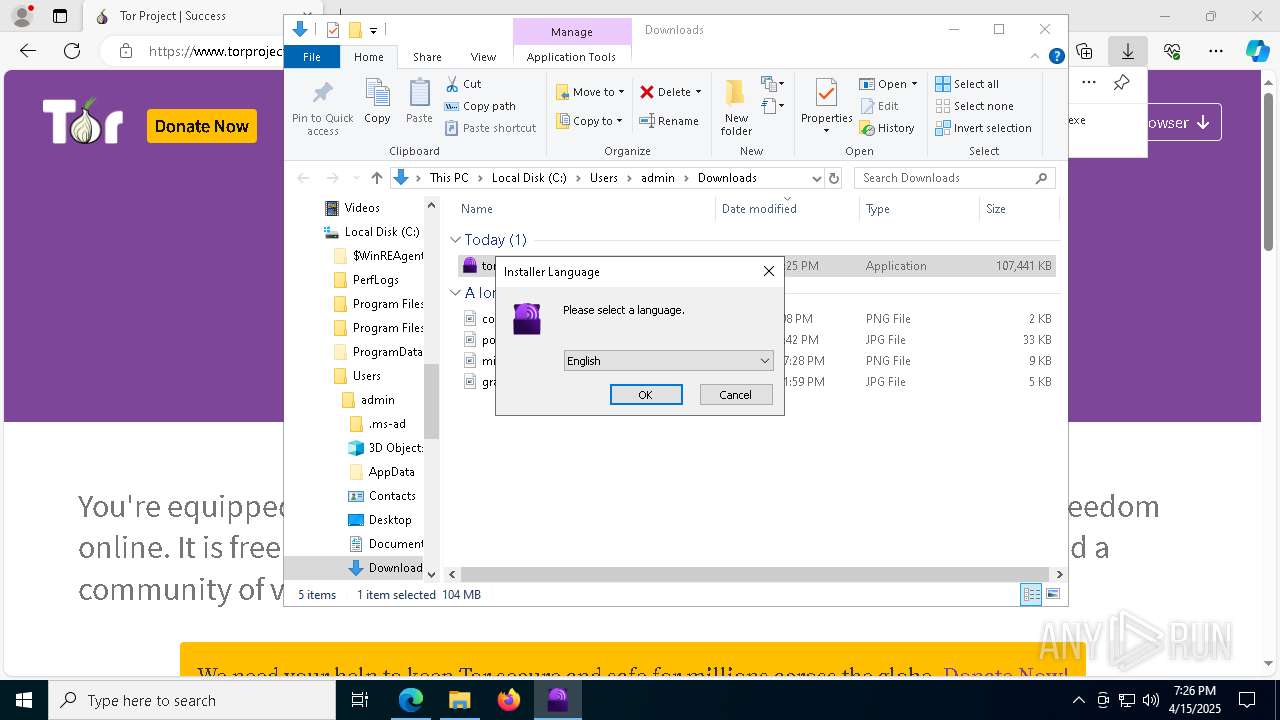
Task: Click the Properties checkmark icon
Action: [826, 93]
